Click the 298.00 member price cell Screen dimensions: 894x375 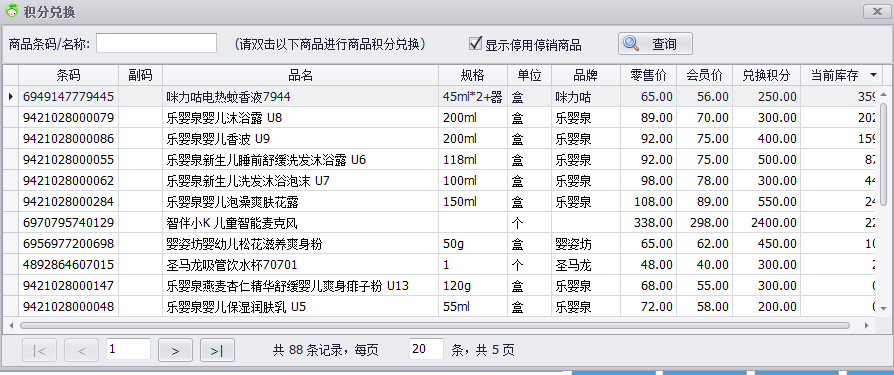pyautogui.click(x=704, y=223)
